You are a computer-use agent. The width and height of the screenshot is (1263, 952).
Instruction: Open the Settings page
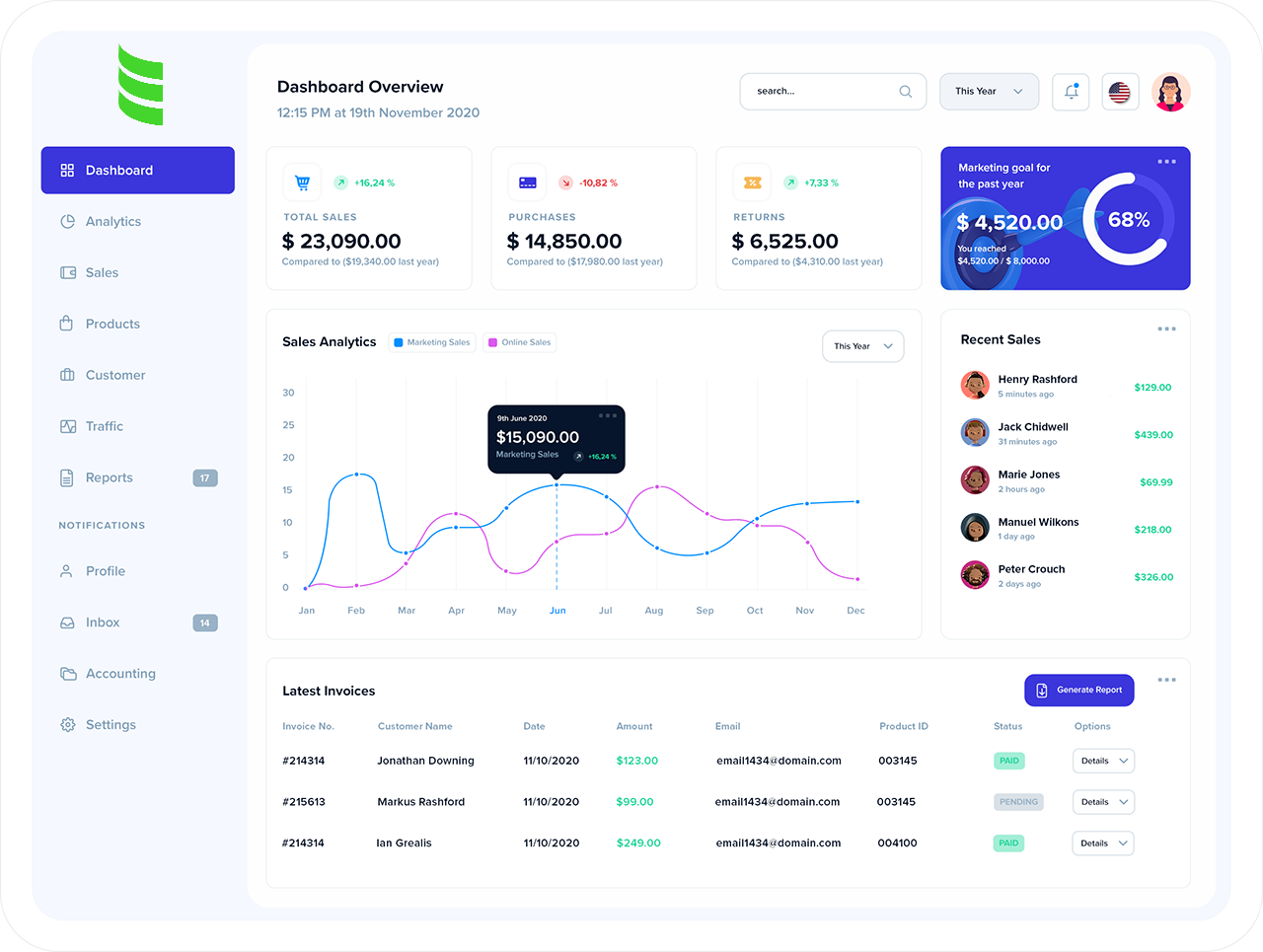pyautogui.click(x=110, y=724)
